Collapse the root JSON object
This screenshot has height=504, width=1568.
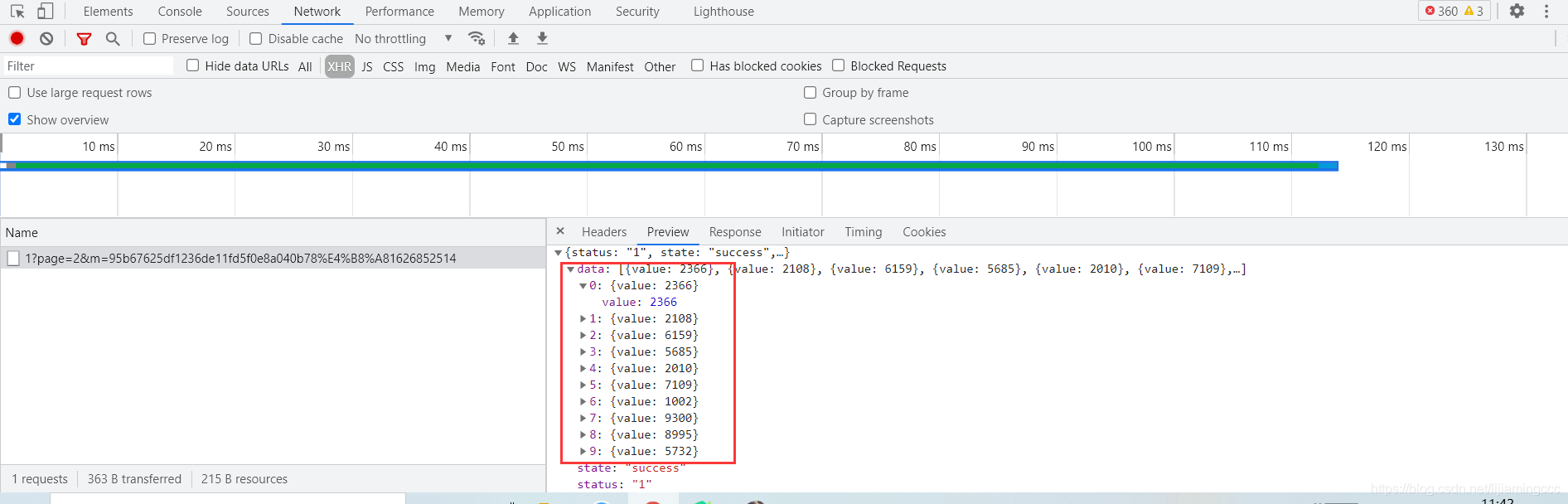click(558, 253)
